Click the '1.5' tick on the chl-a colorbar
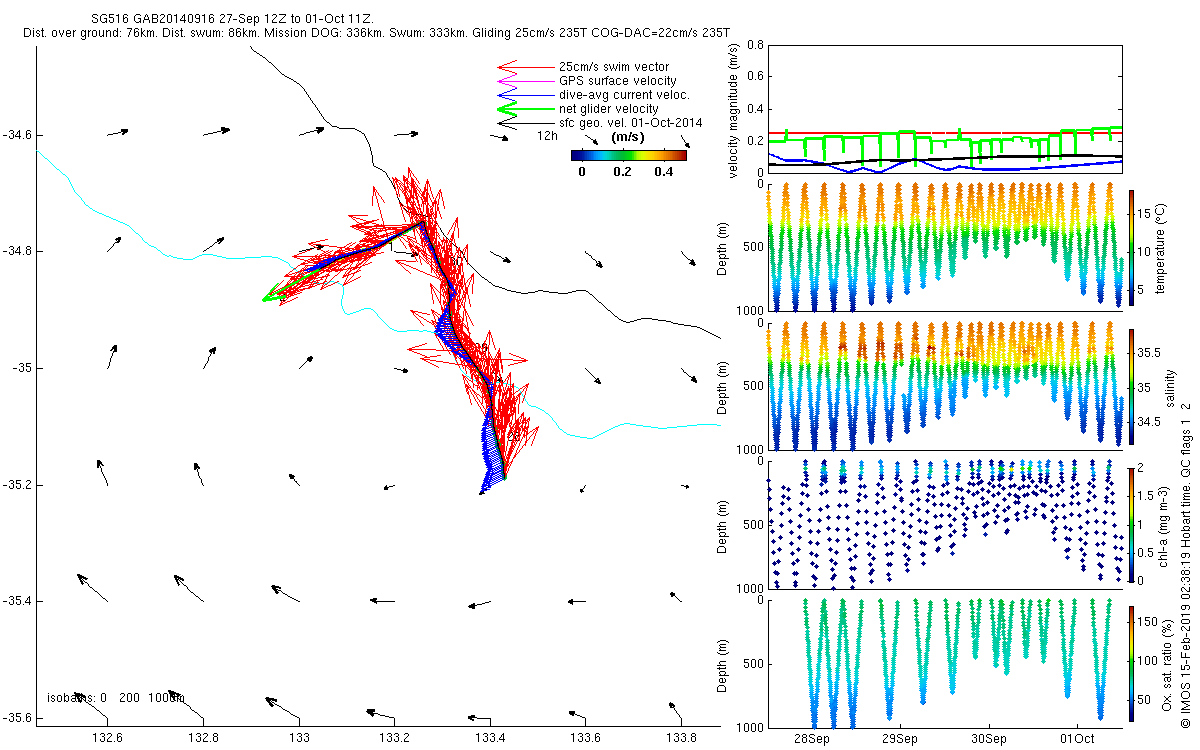This screenshot has width=1200, height=750. click(1148, 496)
